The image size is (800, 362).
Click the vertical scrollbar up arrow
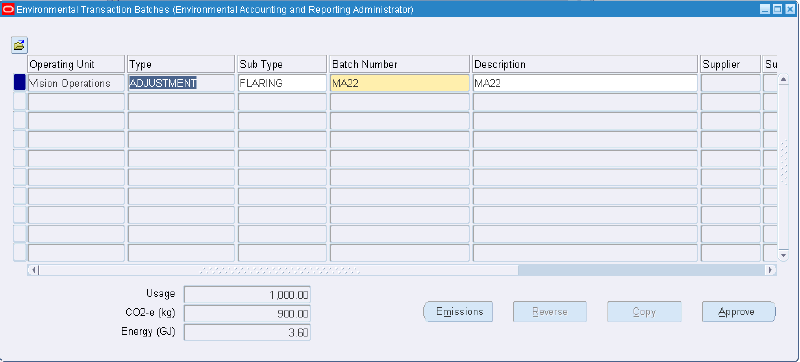[x=783, y=80]
